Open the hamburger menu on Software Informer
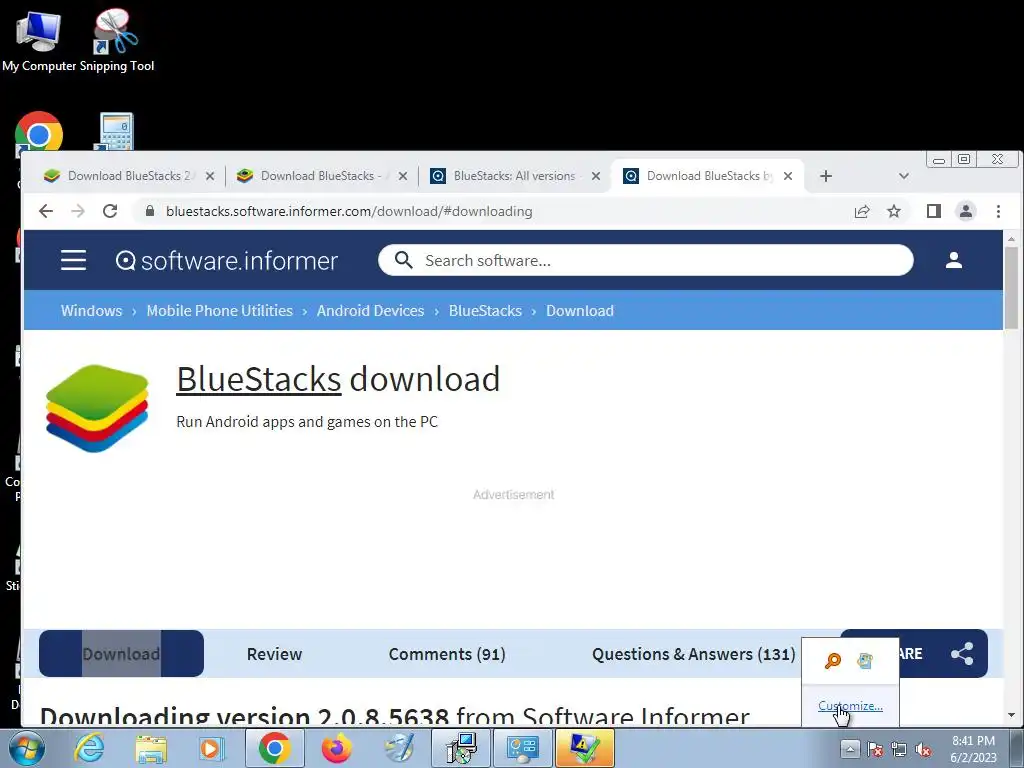Screen dimensions: 1024x768 coord(73,260)
